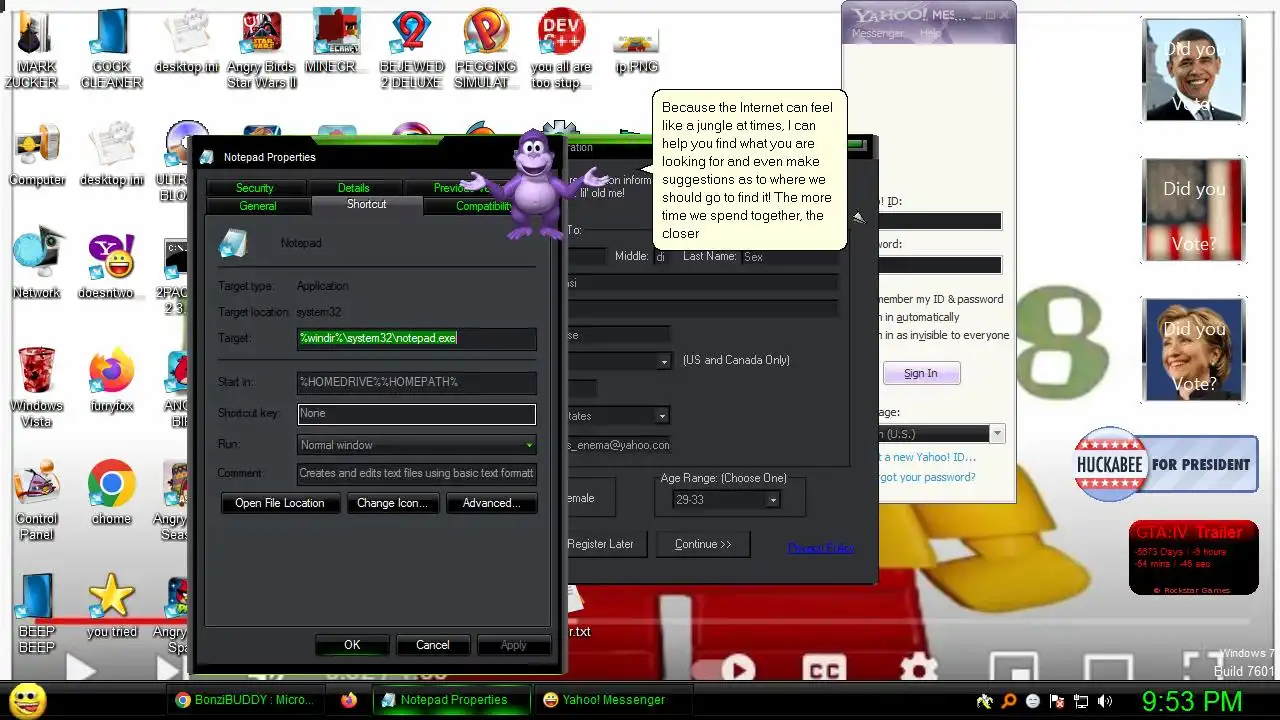Click Obama 'Did you Vote?' gadget
The height and width of the screenshot is (720, 1280).
click(x=1194, y=70)
